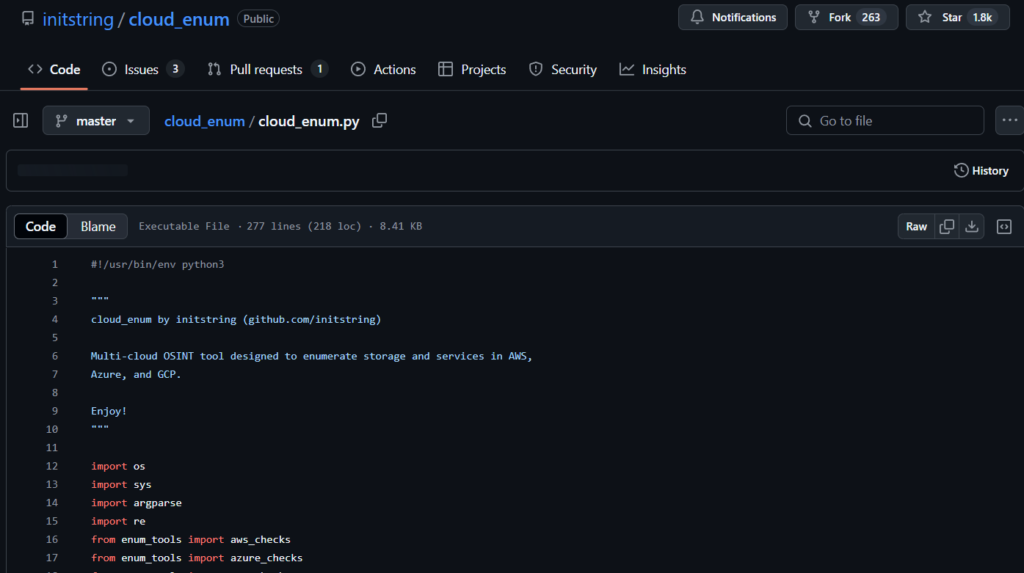The image size is (1024, 573).
Task: Click line number 16
Action: pyautogui.click(x=52, y=539)
